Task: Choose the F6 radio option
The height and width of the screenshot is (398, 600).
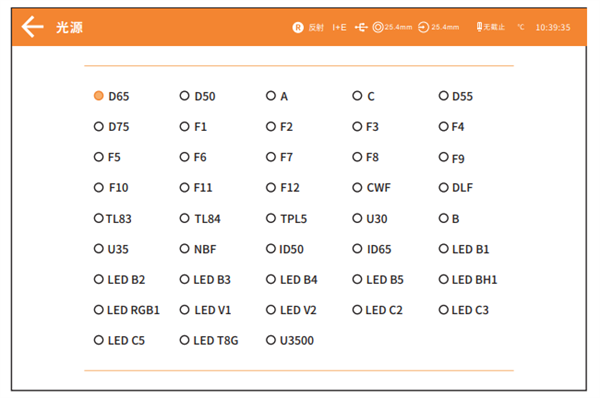Action: (x=184, y=157)
